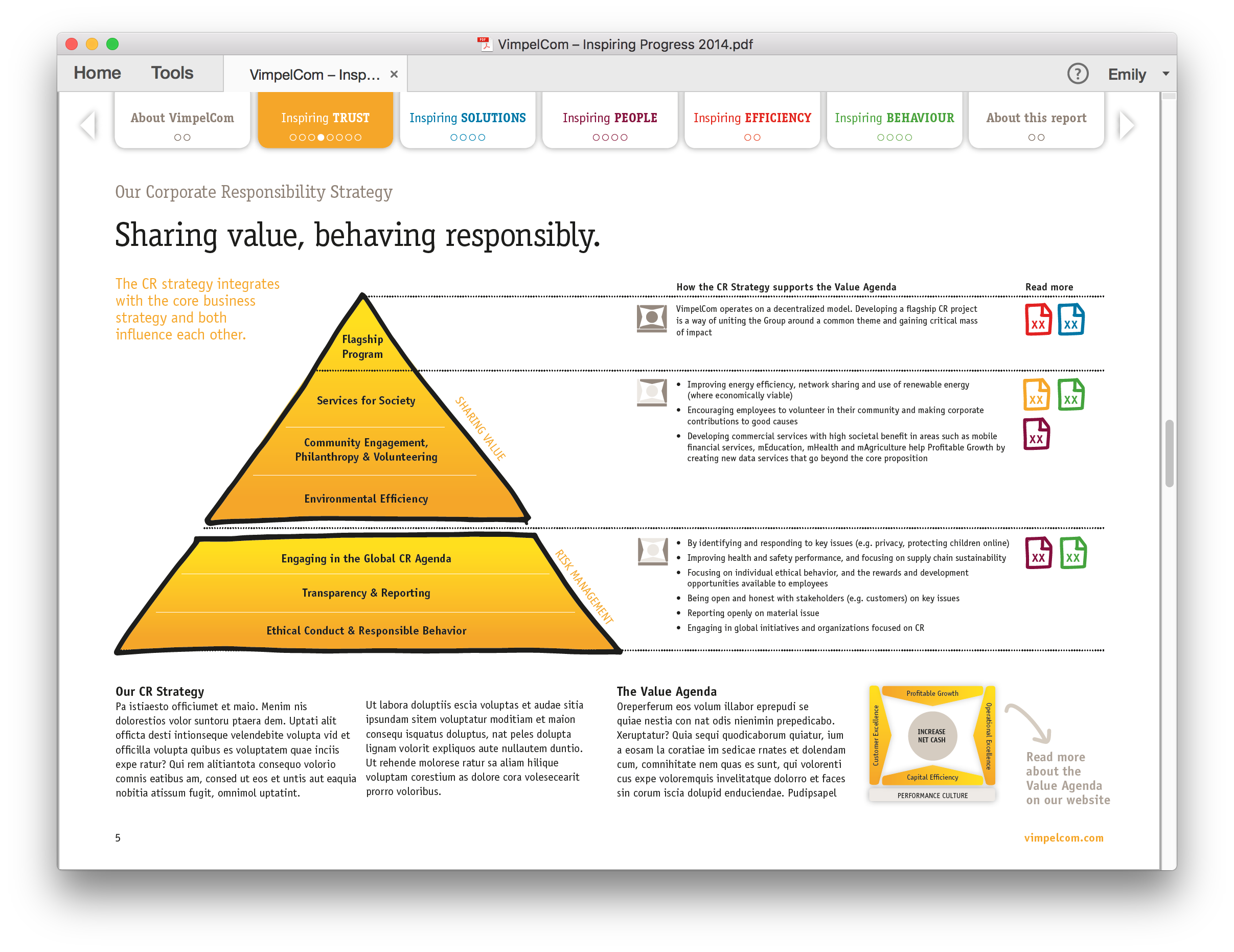
Task: Open the orange document icon beside energy efficiency bullets
Action: coord(1036,394)
